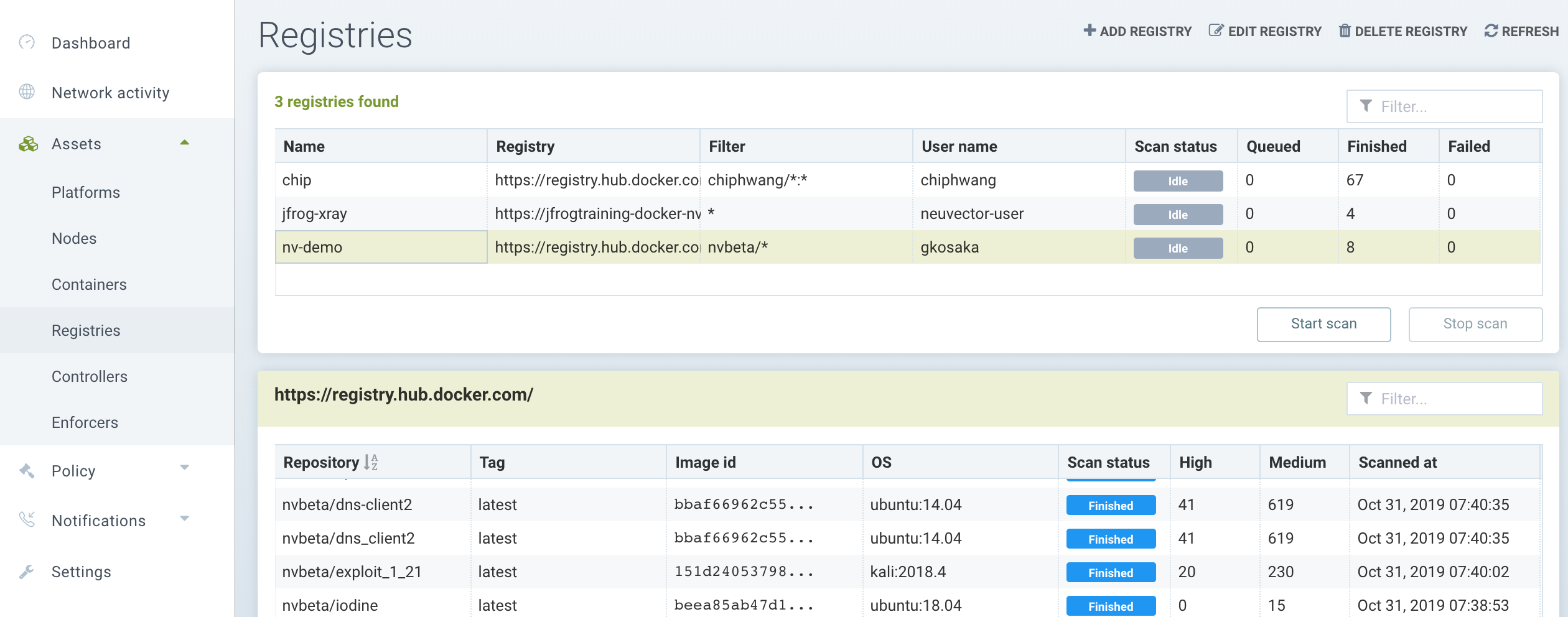
Task: Select the chip registry row
Action: point(381,180)
